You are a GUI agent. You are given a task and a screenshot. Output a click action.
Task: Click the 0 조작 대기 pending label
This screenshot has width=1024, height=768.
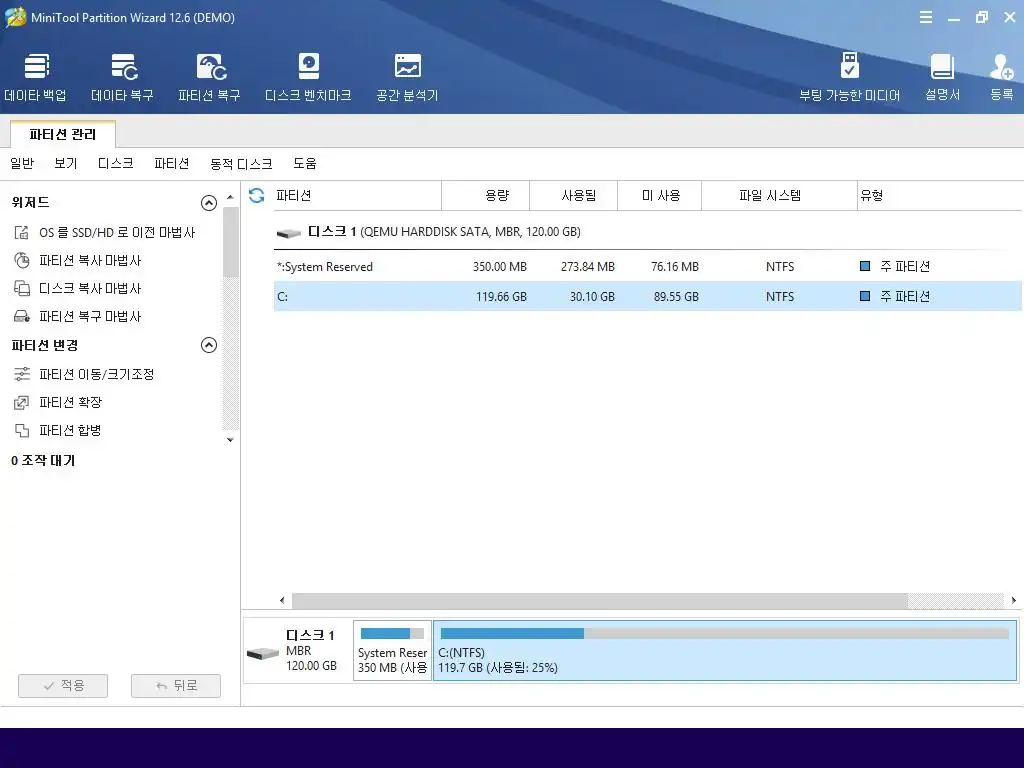pyautogui.click(x=43, y=461)
